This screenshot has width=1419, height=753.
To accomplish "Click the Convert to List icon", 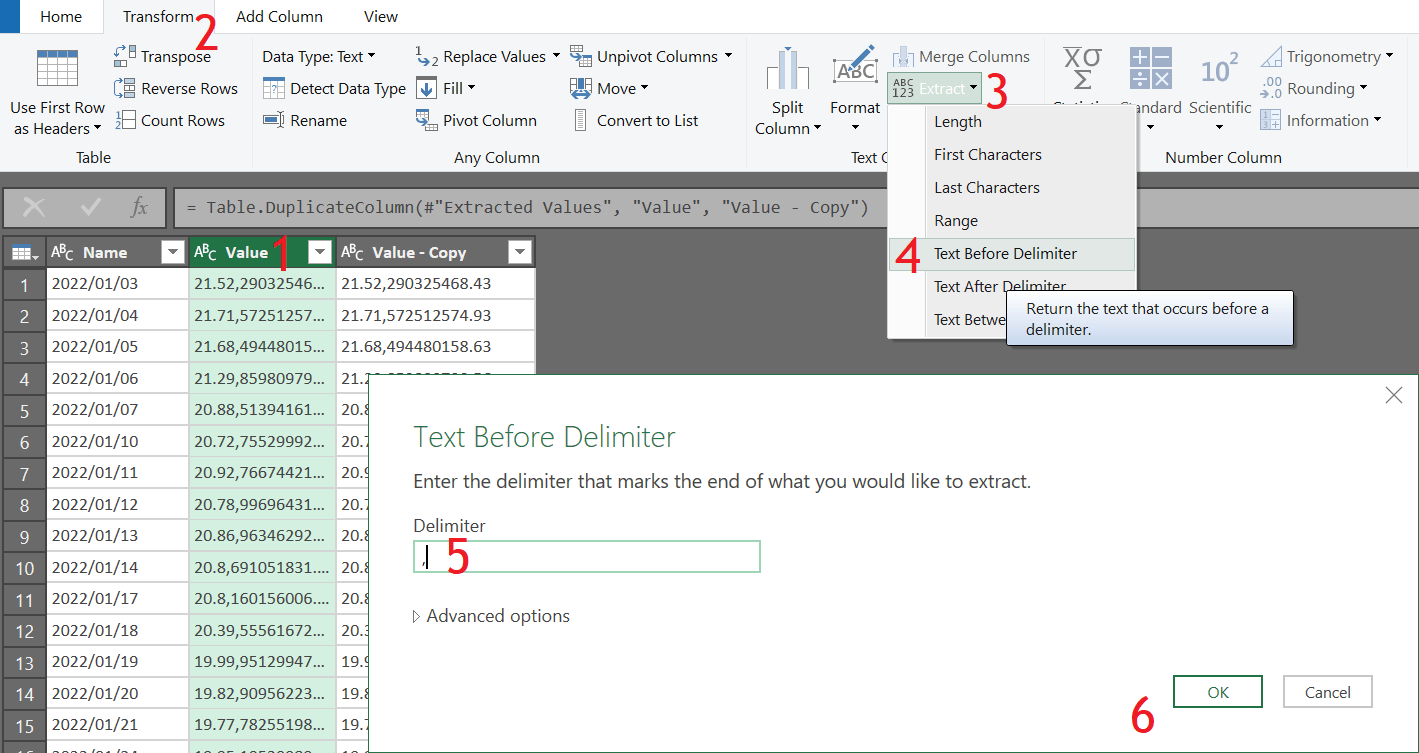I will point(580,120).
